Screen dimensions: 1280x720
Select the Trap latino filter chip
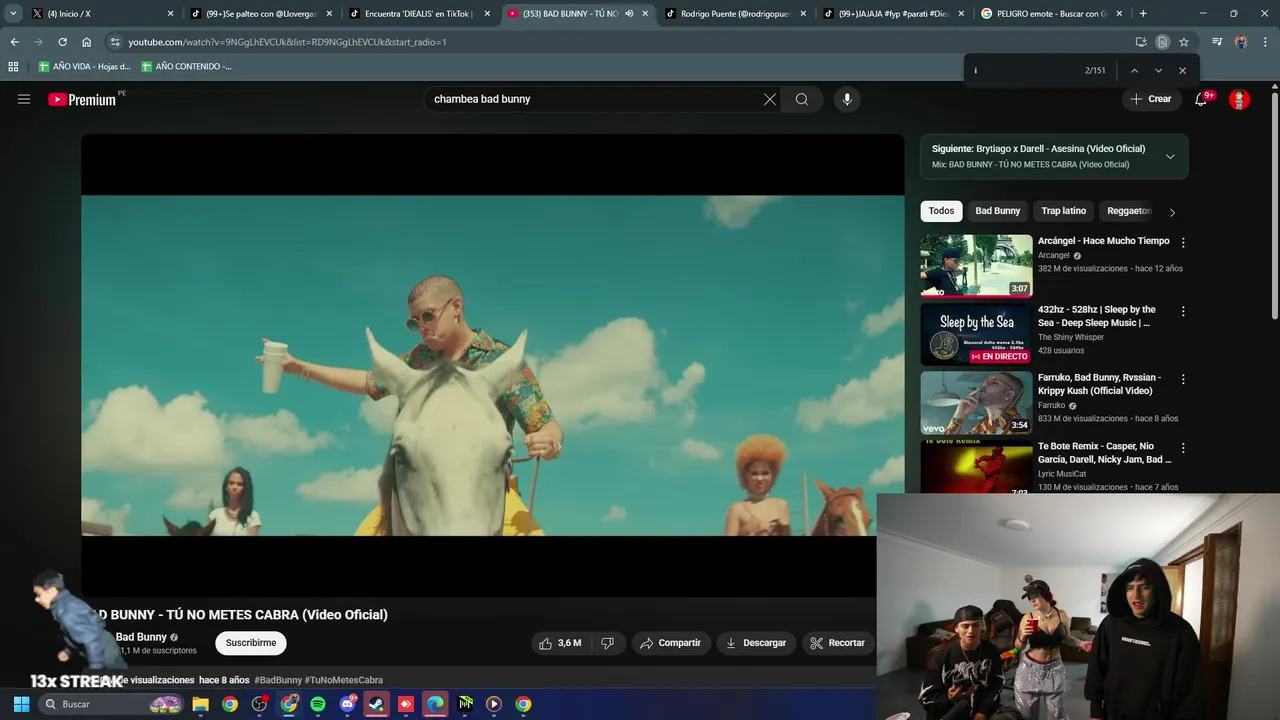pos(1064,211)
